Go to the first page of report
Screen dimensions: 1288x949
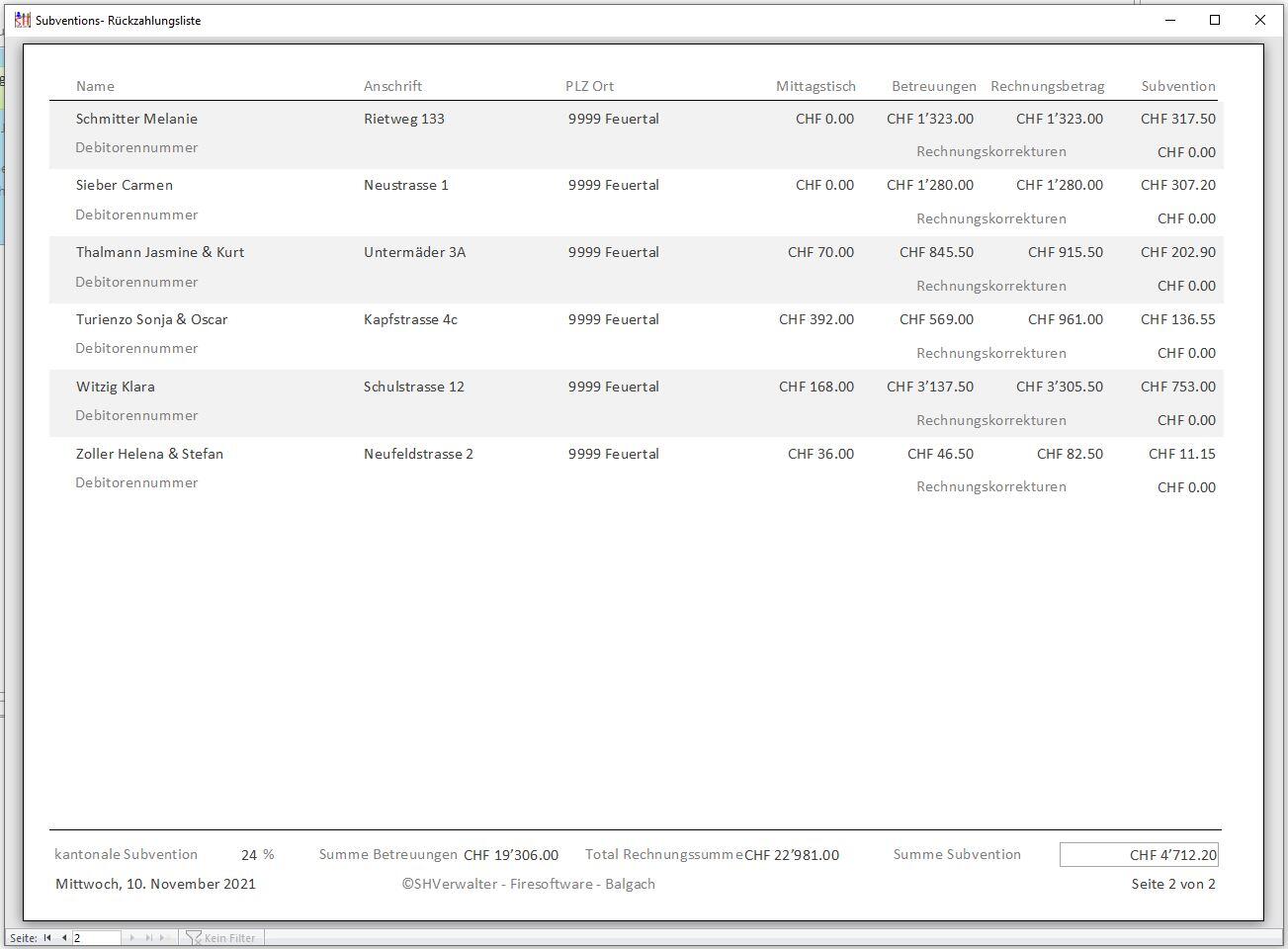pyautogui.click(x=47, y=938)
